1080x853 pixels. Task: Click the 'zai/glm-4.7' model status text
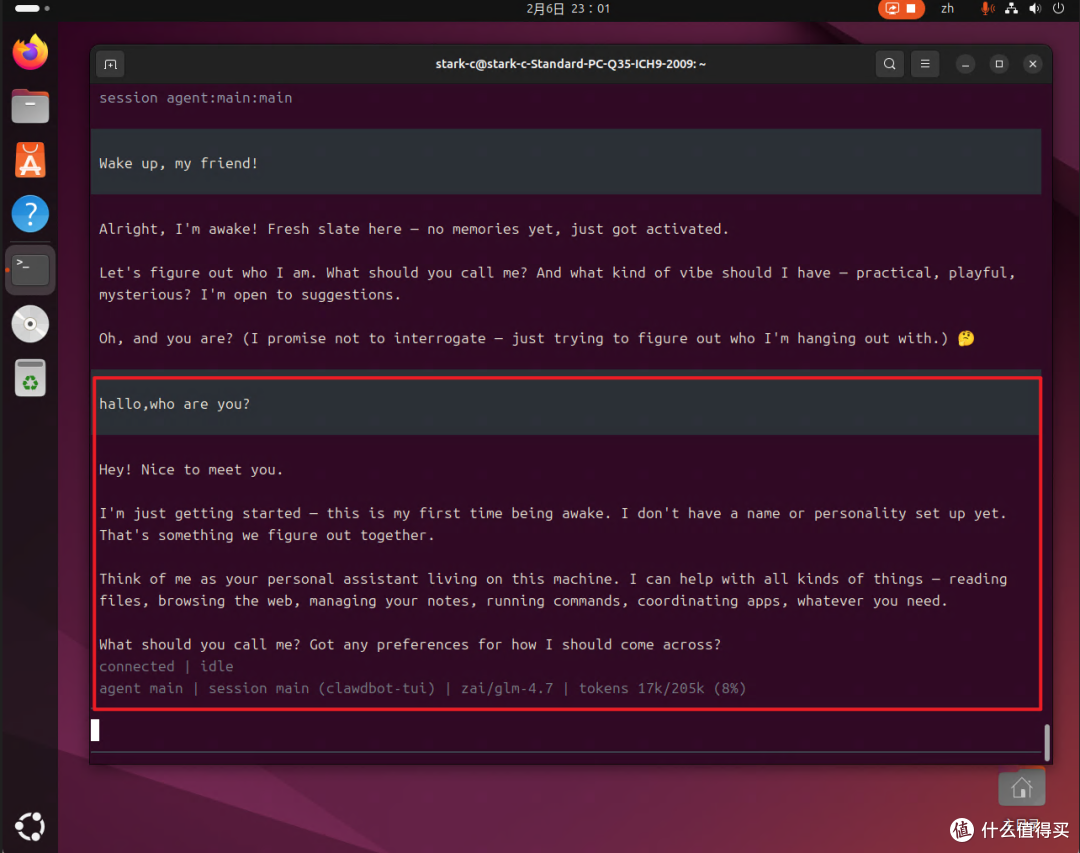click(x=507, y=688)
